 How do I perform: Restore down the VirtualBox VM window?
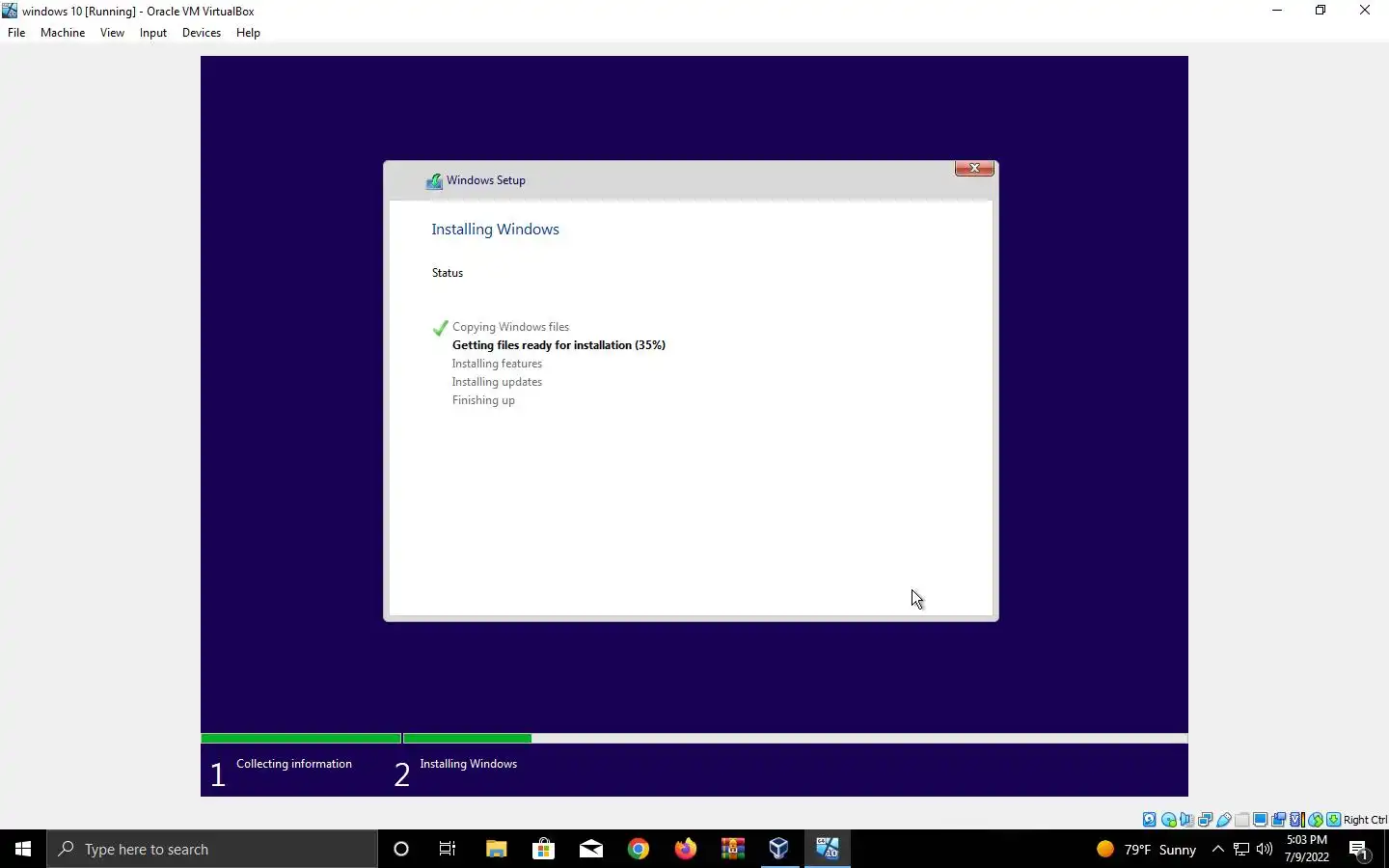(1321, 11)
